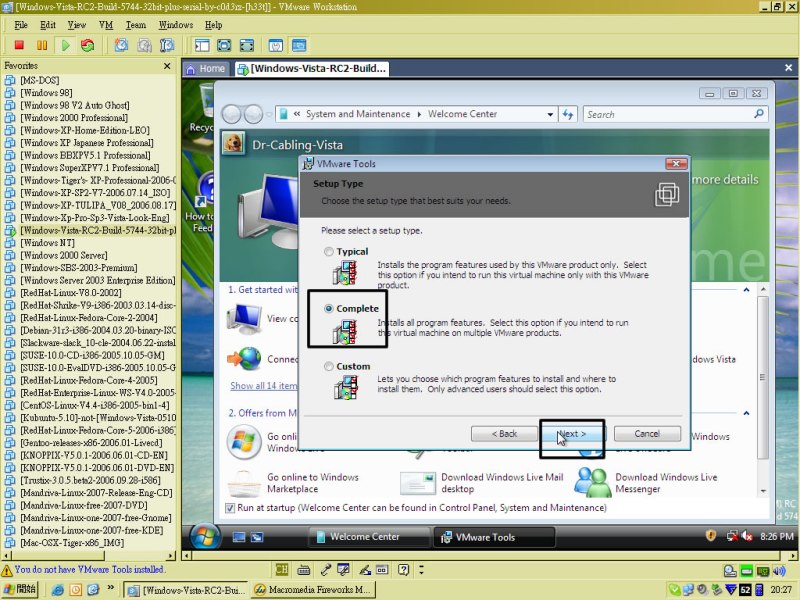Open the File menu
The height and width of the screenshot is (600, 800).
tap(21, 25)
